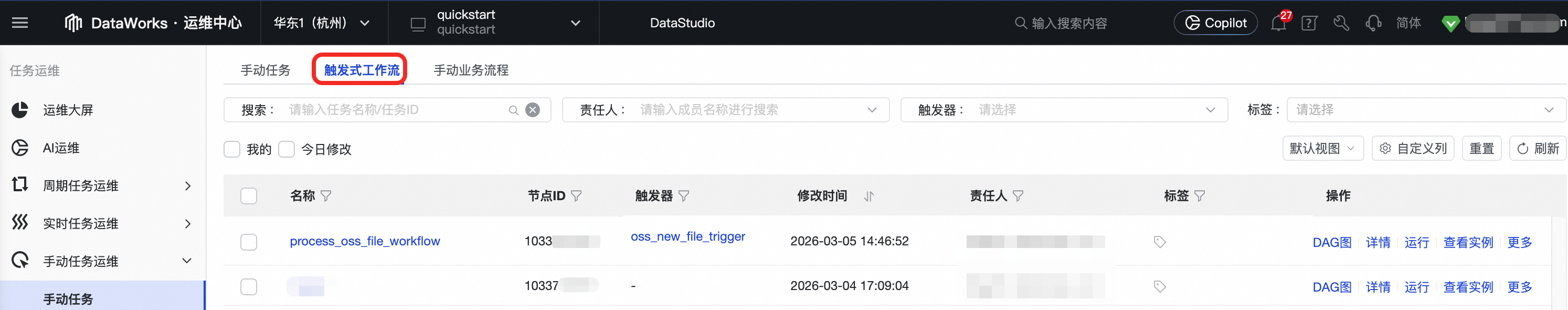
Task: Click the headset support icon
Action: (1373, 23)
